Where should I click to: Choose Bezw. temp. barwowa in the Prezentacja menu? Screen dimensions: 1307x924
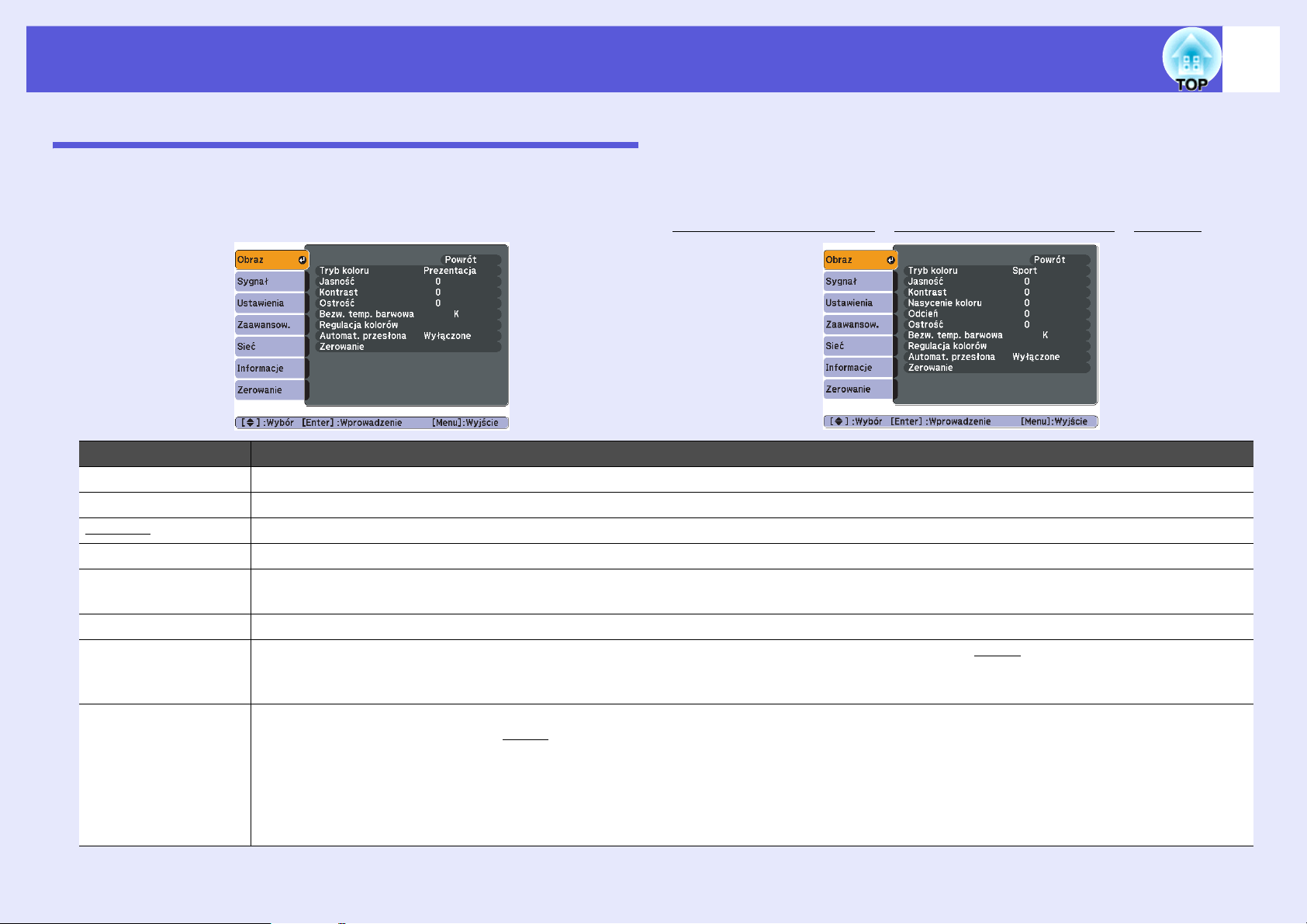pyautogui.click(x=409, y=314)
